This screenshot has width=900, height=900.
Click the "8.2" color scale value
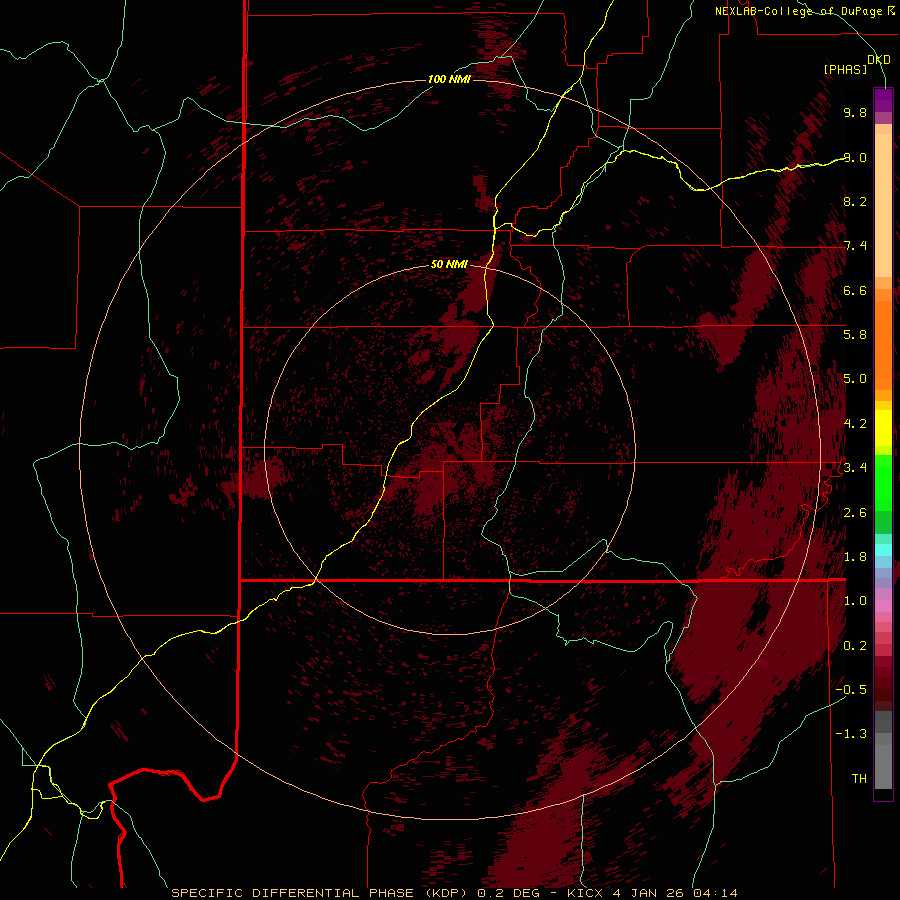coord(855,201)
